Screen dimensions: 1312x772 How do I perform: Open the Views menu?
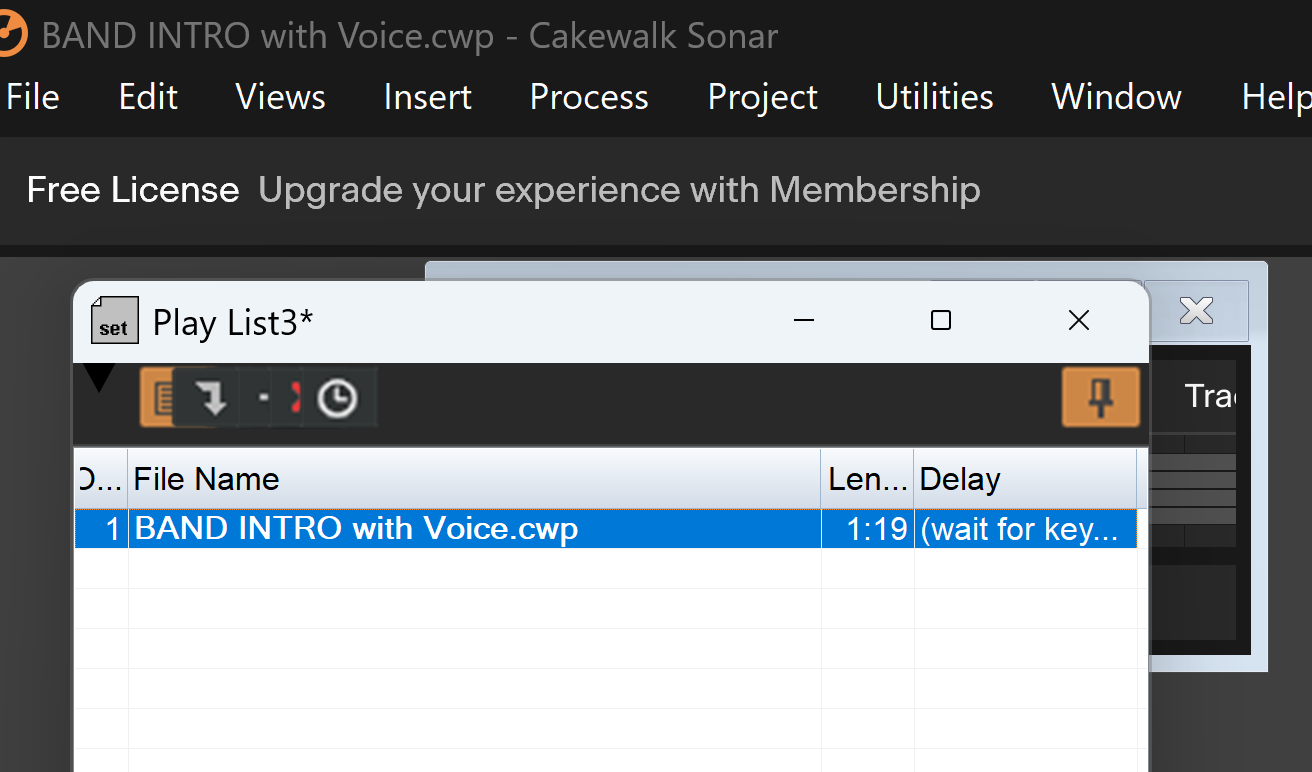[280, 97]
